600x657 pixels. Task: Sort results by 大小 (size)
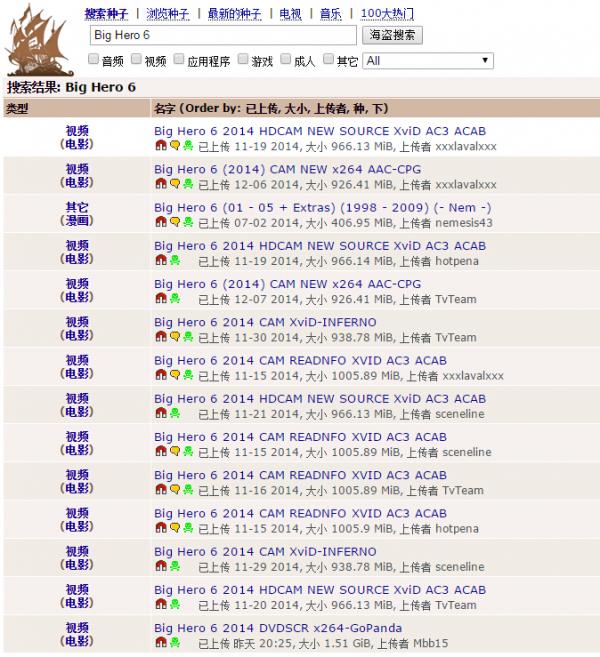coord(295,109)
